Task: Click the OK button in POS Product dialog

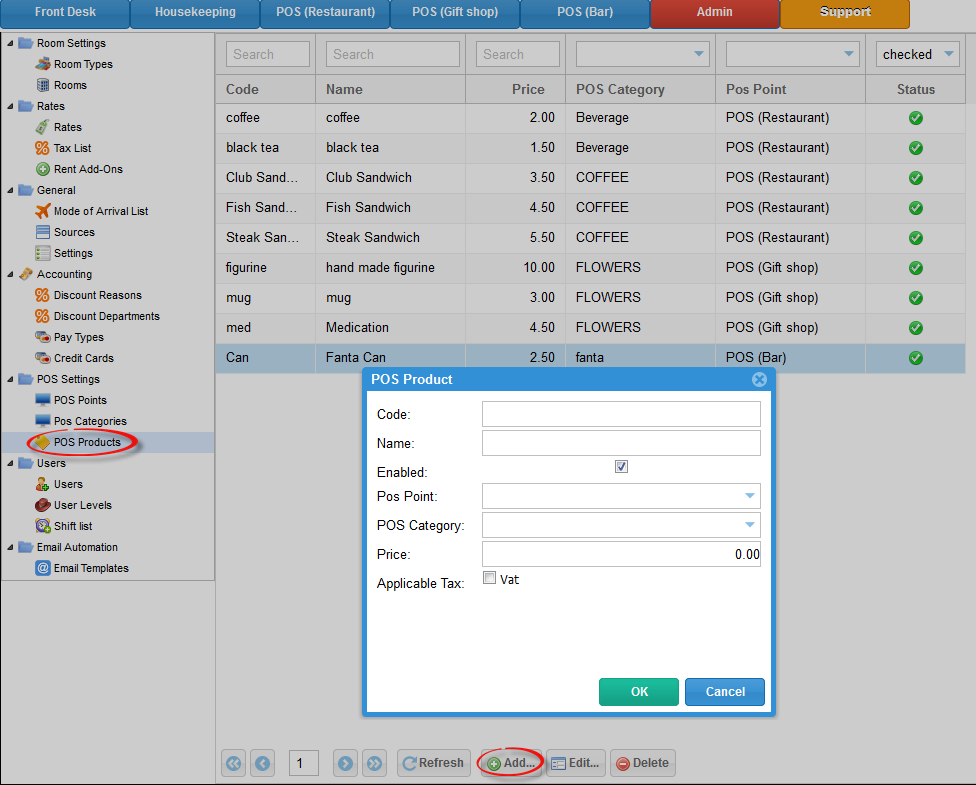Action: [638, 691]
